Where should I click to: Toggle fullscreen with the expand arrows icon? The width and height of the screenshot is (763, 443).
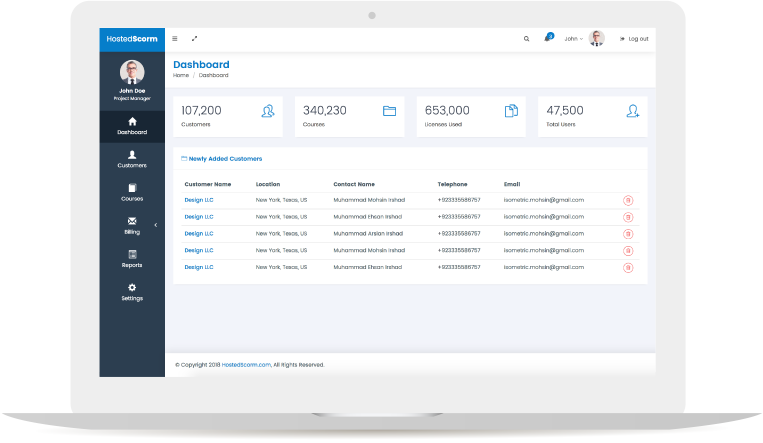(195, 39)
